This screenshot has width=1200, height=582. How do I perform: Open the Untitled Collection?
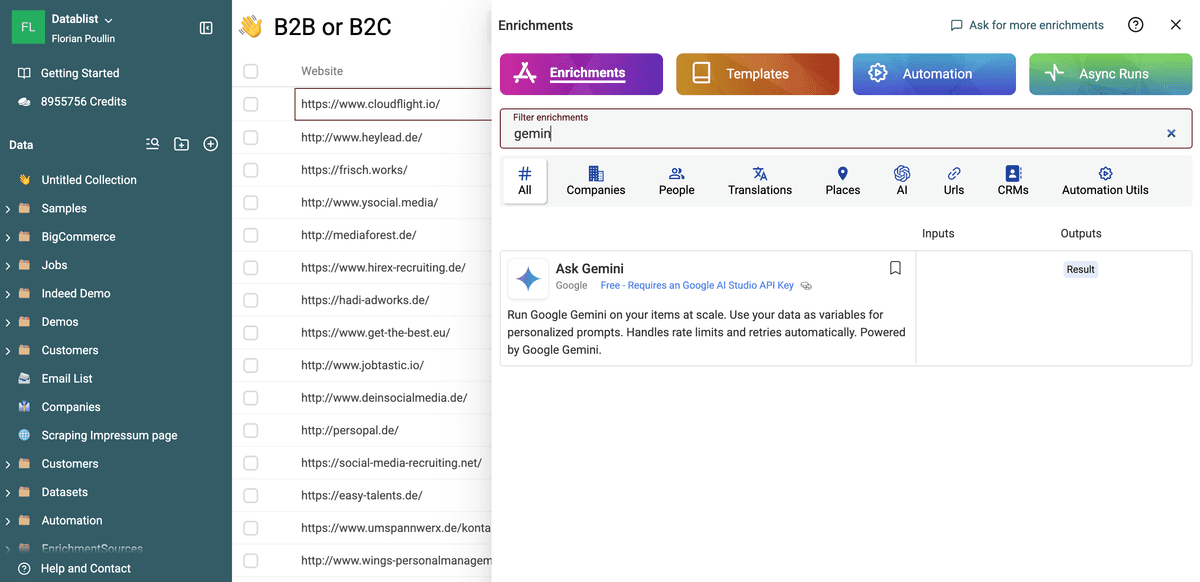(89, 180)
